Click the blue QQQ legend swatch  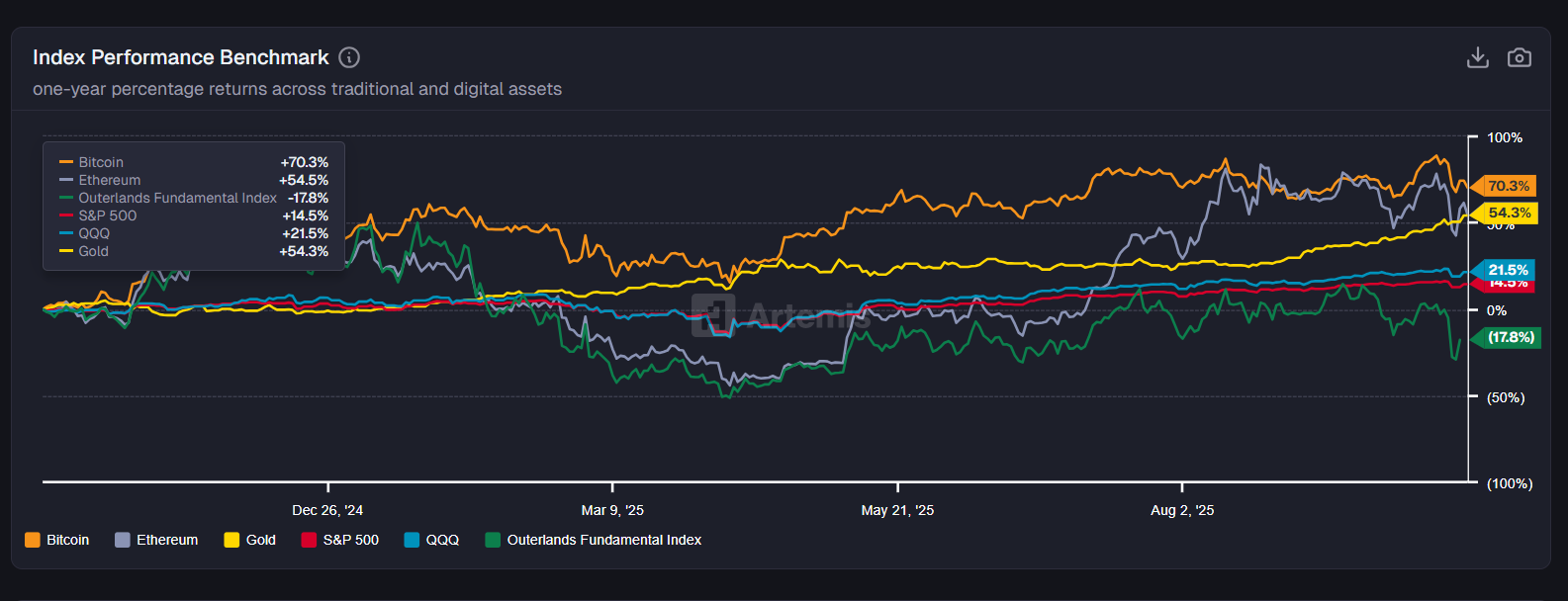412,540
